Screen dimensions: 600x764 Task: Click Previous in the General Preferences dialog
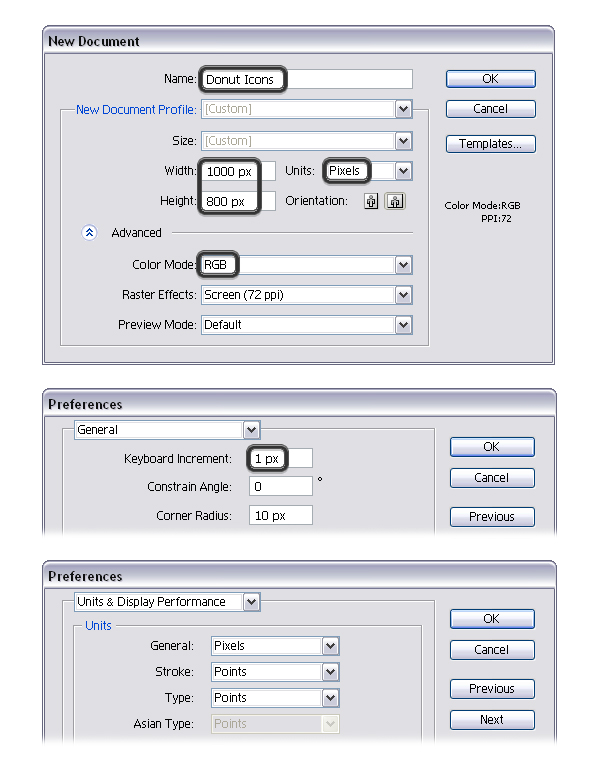coord(492,517)
